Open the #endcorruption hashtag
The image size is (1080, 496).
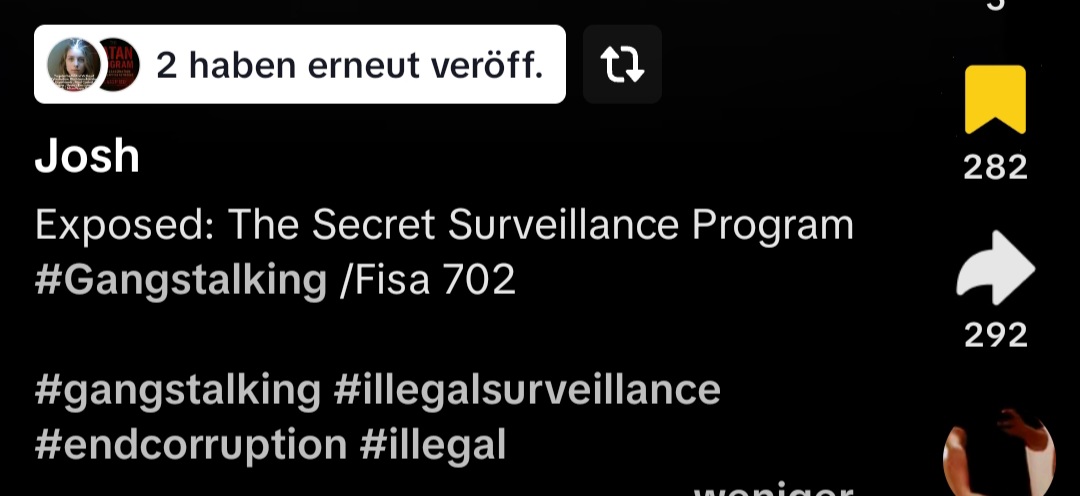191,444
